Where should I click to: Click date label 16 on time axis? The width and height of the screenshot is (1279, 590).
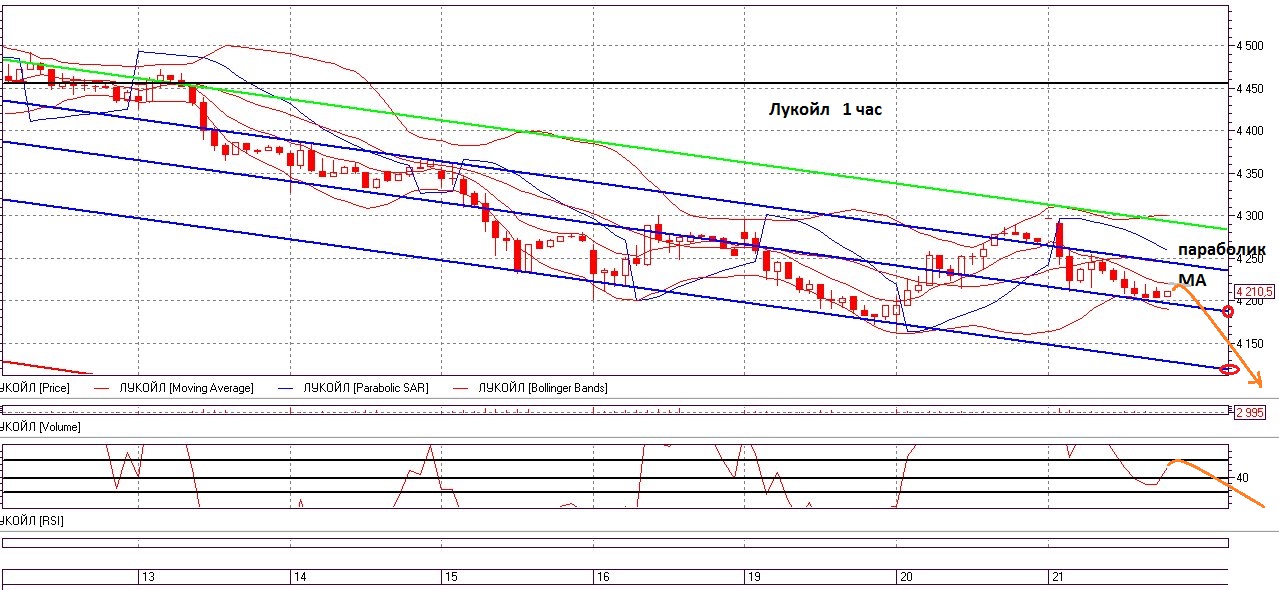pos(602,578)
